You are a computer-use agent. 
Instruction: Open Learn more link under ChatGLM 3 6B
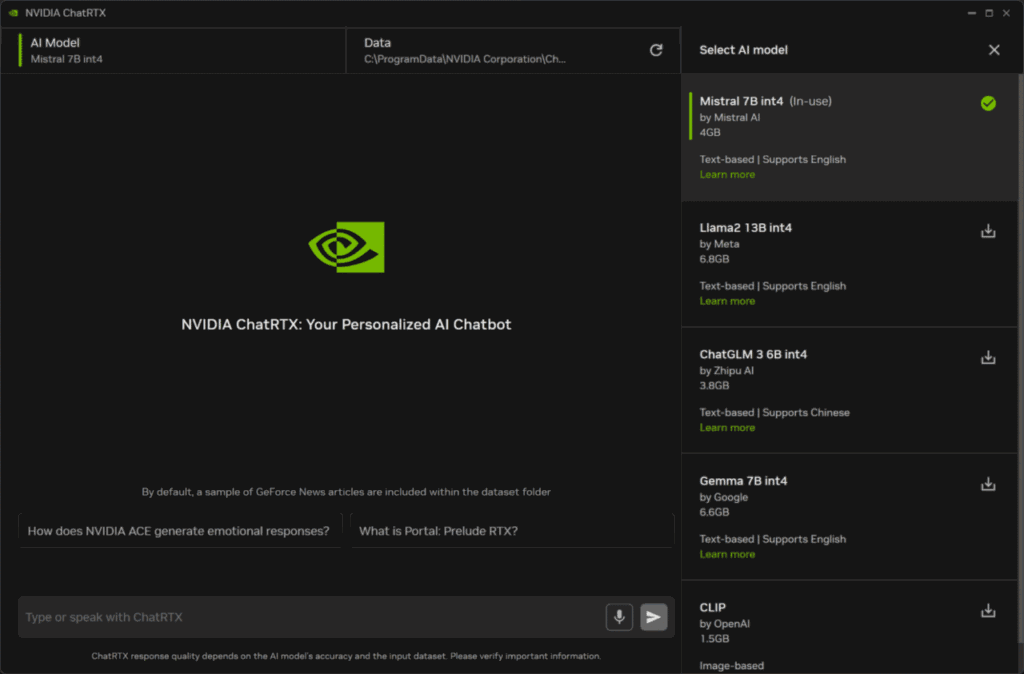pos(727,428)
